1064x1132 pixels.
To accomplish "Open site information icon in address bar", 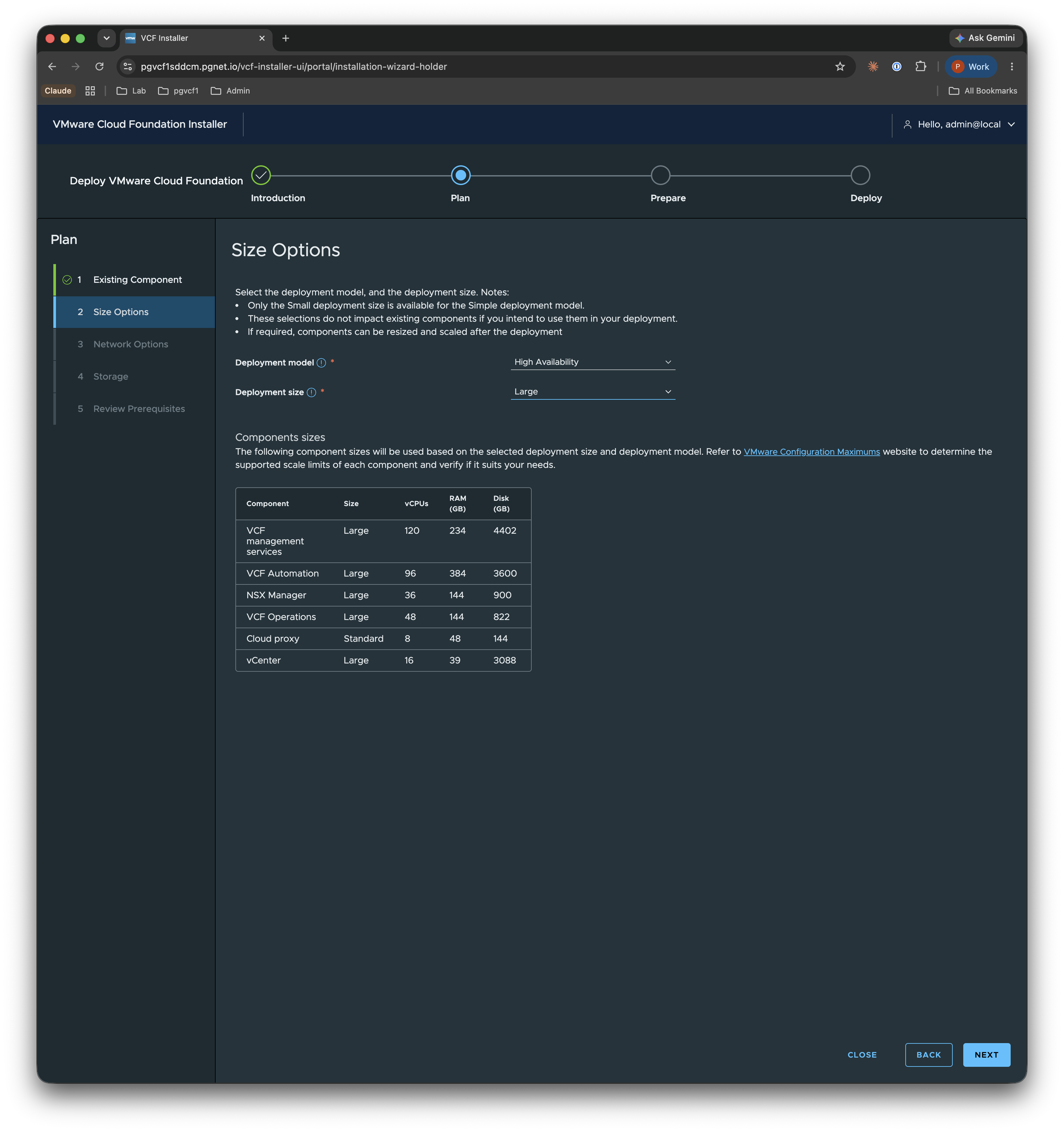I will [x=128, y=67].
